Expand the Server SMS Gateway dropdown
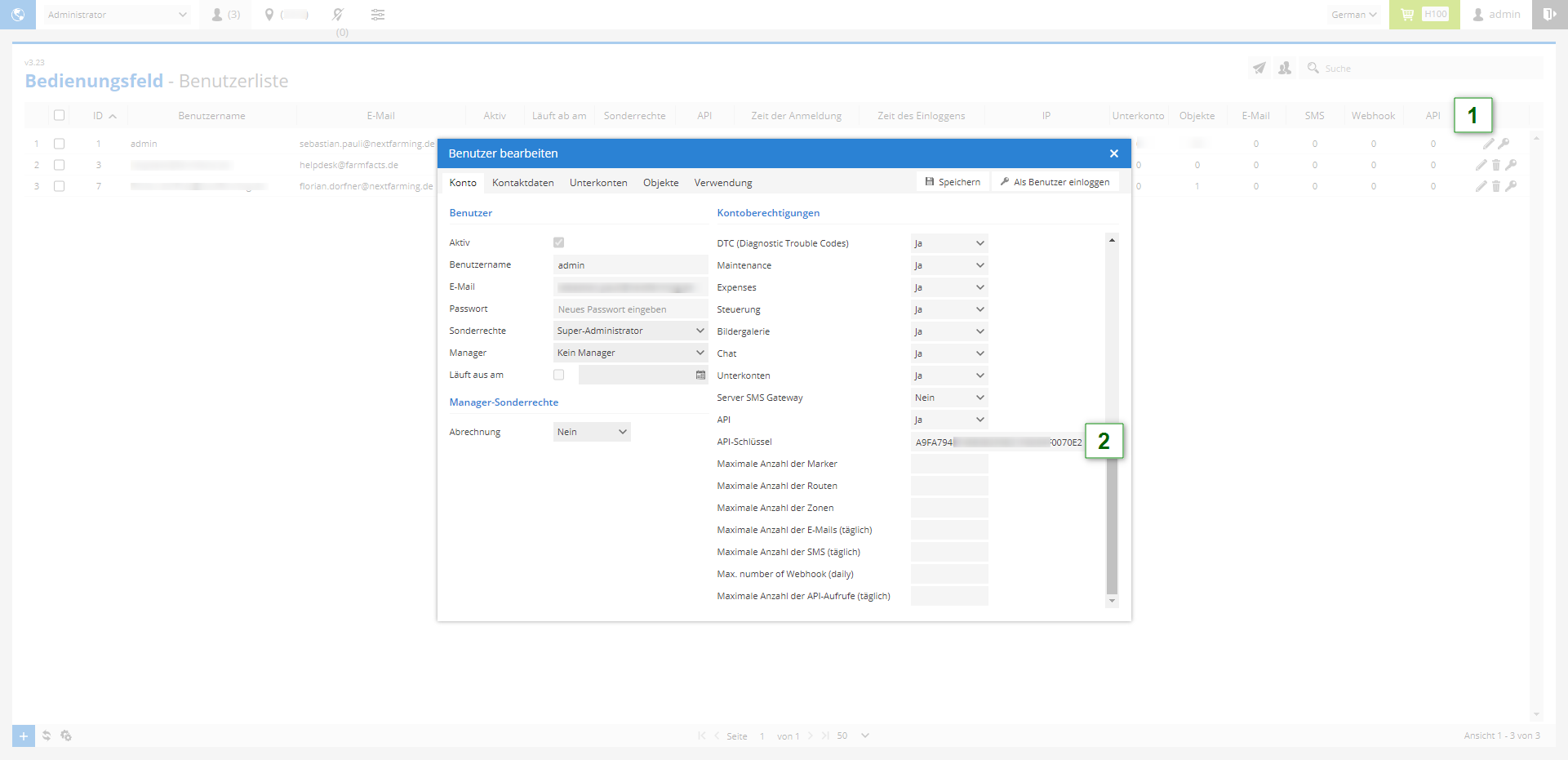 949,398
